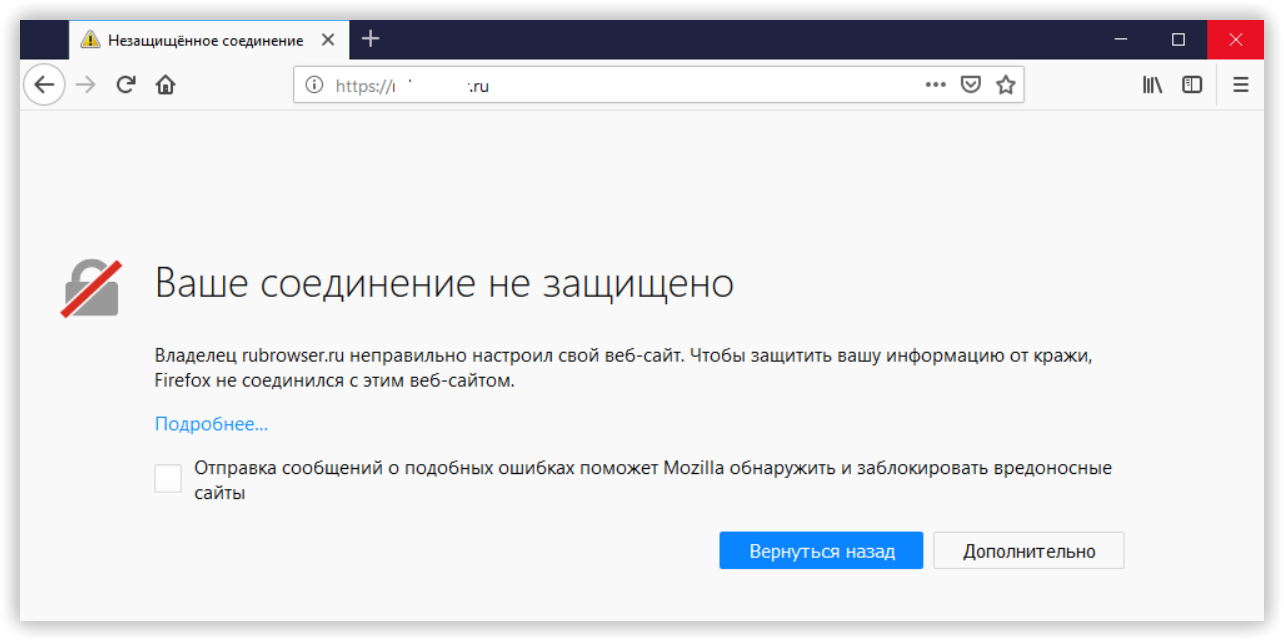Open the Подробнее… link
This screenshot has width=1284, height=641.
(x=211, y=424)
